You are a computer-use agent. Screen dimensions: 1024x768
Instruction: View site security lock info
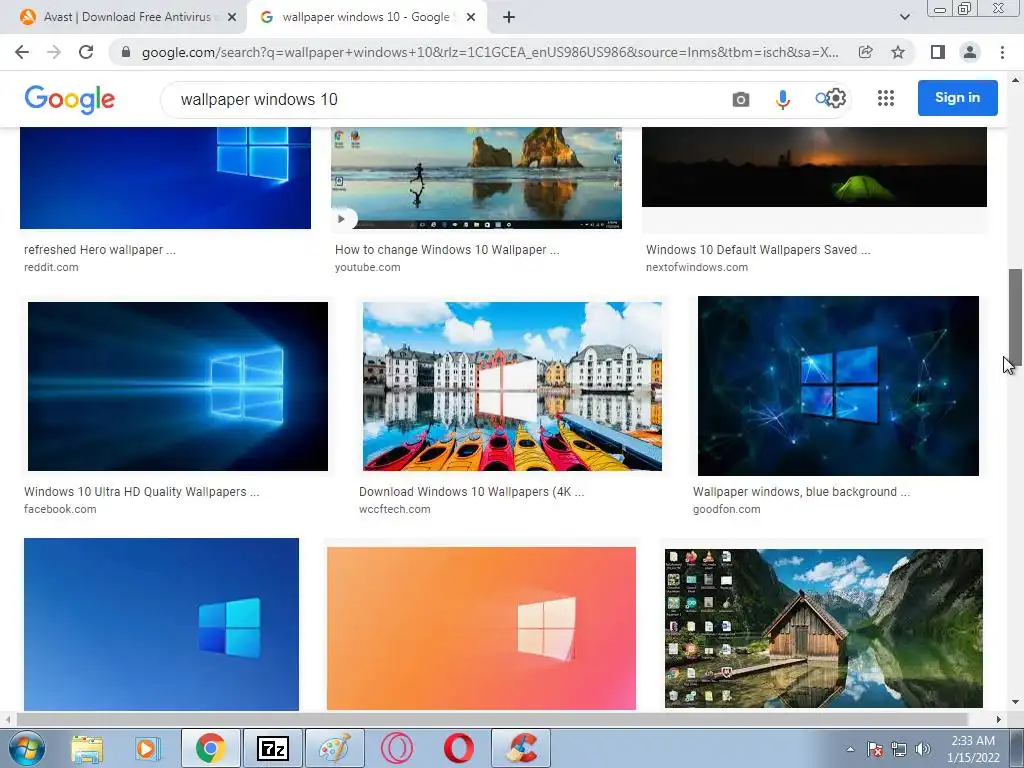[x=126, y=52]
